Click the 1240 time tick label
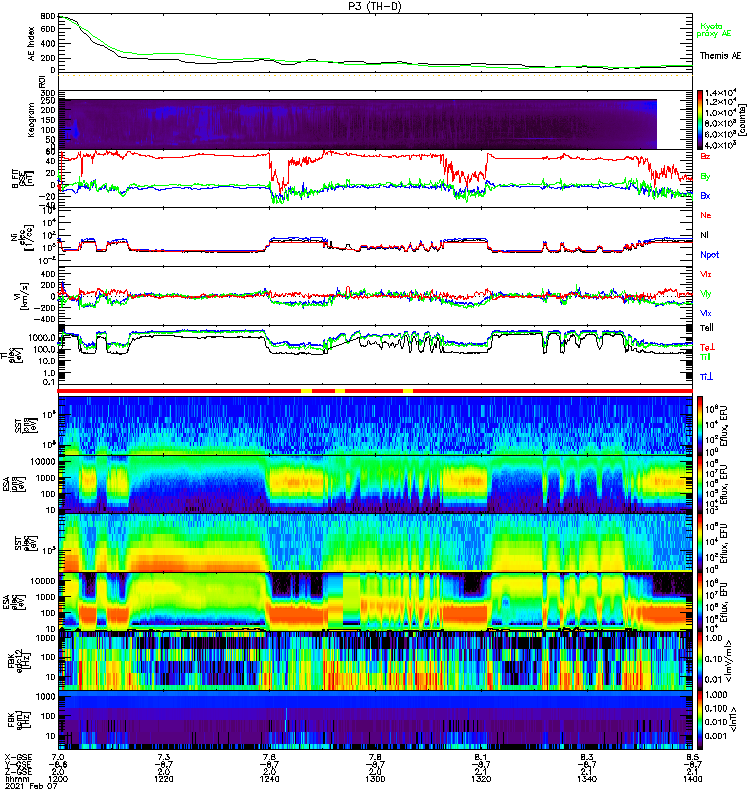 [x=269, y=779]
